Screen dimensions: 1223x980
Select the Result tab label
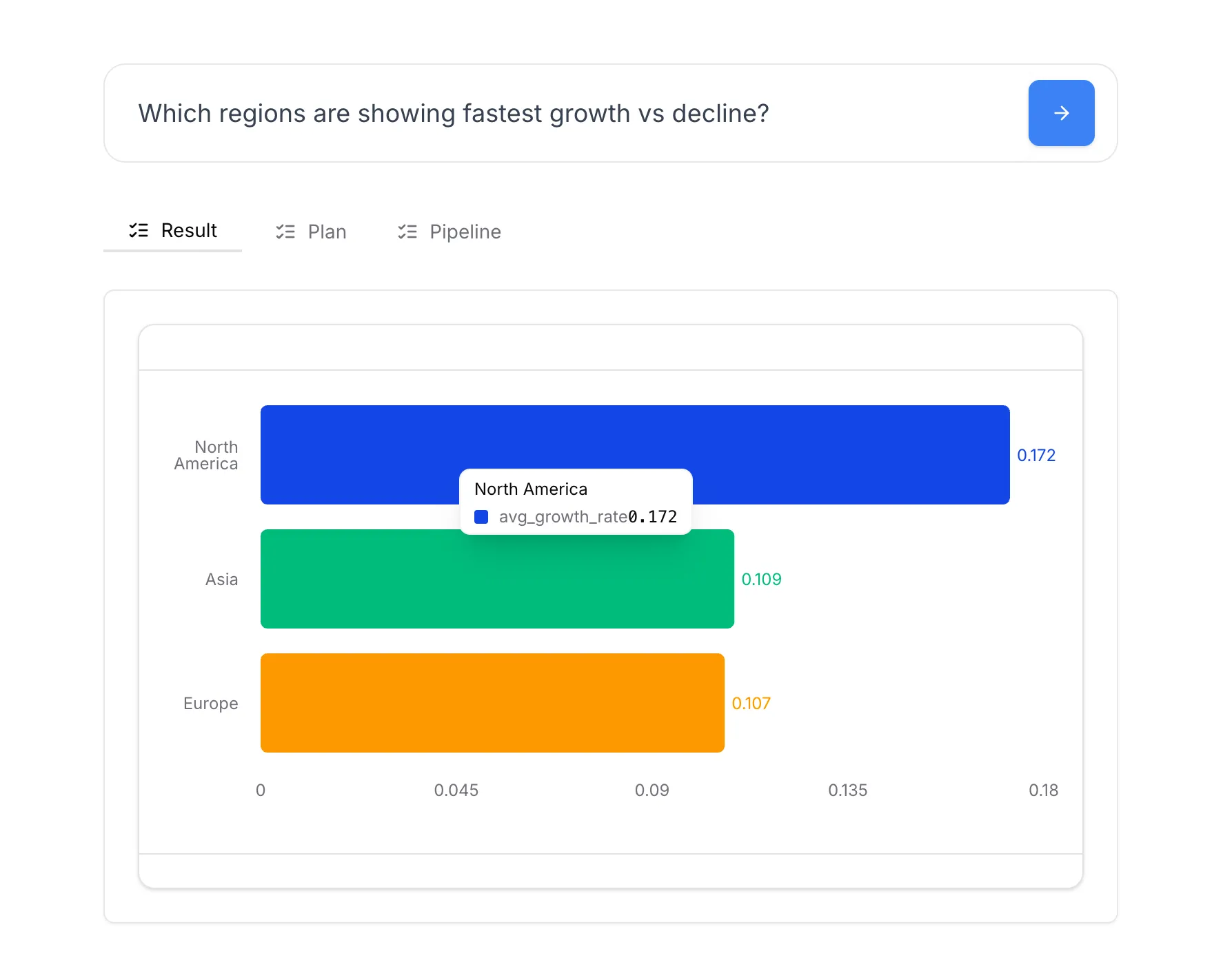tap(189, 231)
